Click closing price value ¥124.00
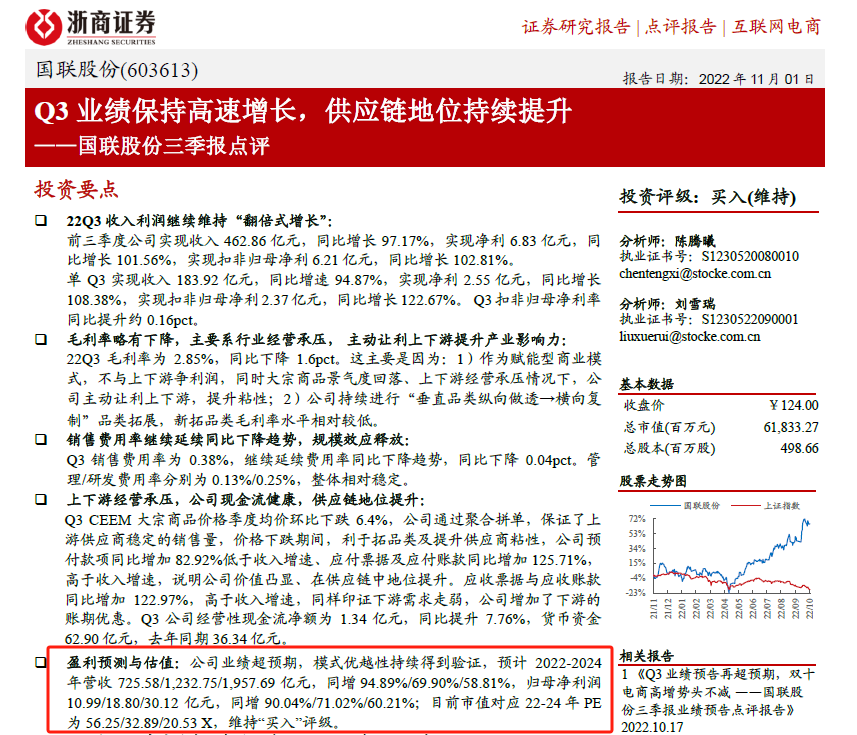857x735 pixels. click(794, 405)
